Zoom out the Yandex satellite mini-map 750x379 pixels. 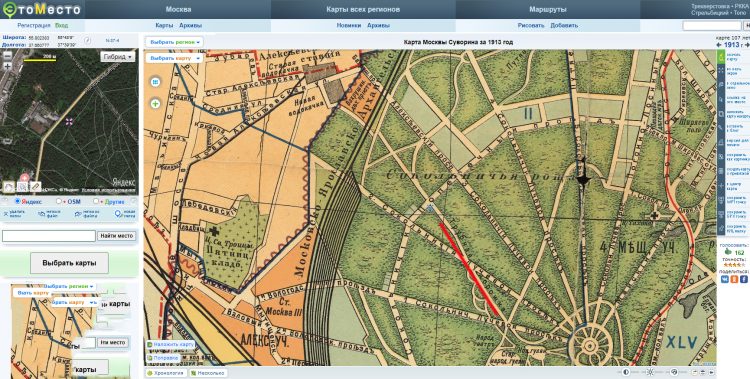(7, 55)
